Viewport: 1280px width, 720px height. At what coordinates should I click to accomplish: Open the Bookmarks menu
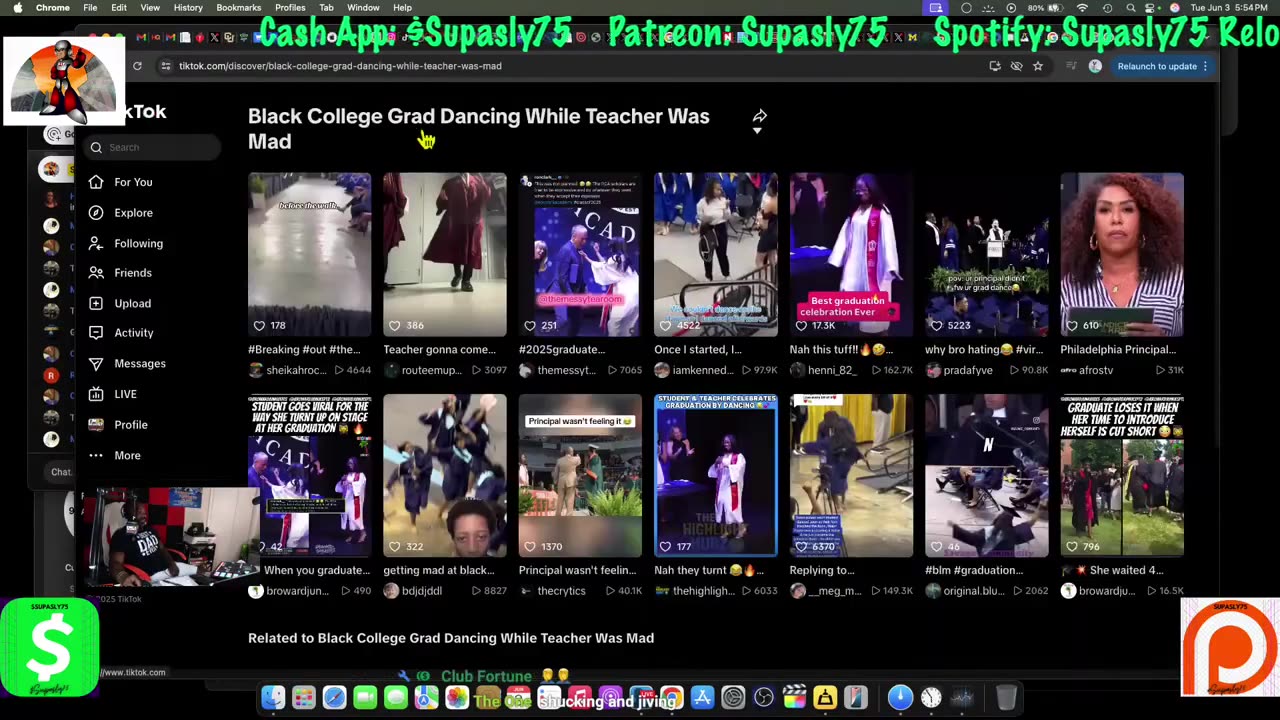point(239,7)
